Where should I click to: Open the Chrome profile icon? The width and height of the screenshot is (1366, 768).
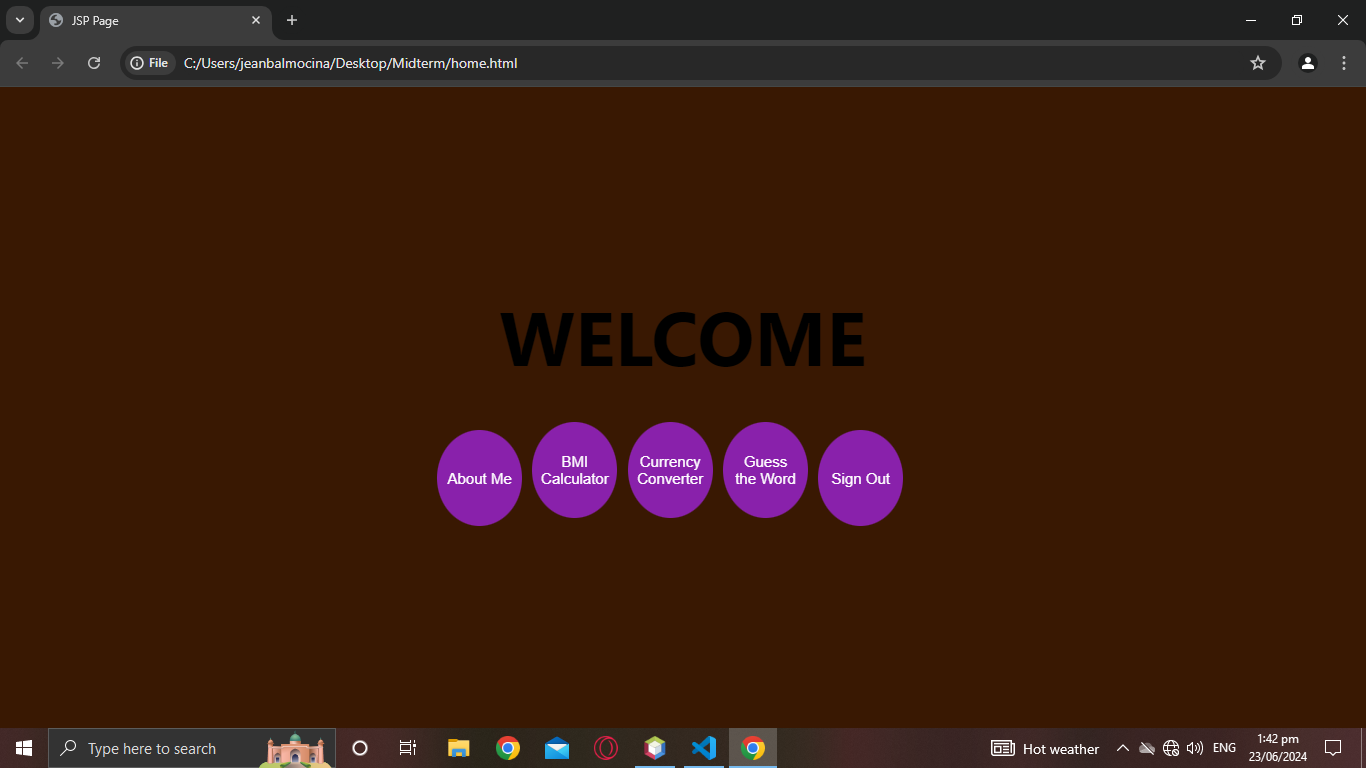click(x=1307, y=63)
